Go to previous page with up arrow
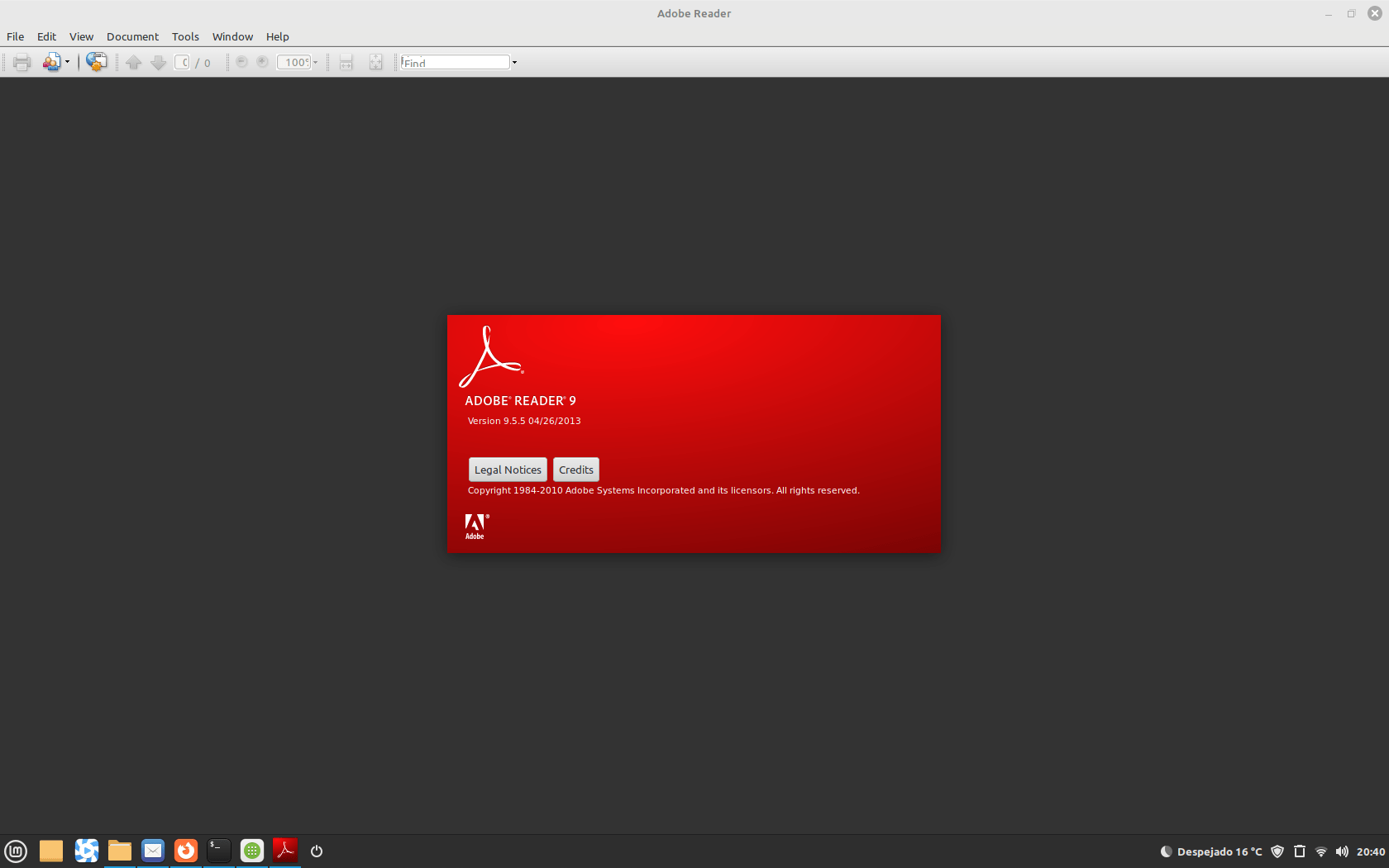 tap(134, 62)
